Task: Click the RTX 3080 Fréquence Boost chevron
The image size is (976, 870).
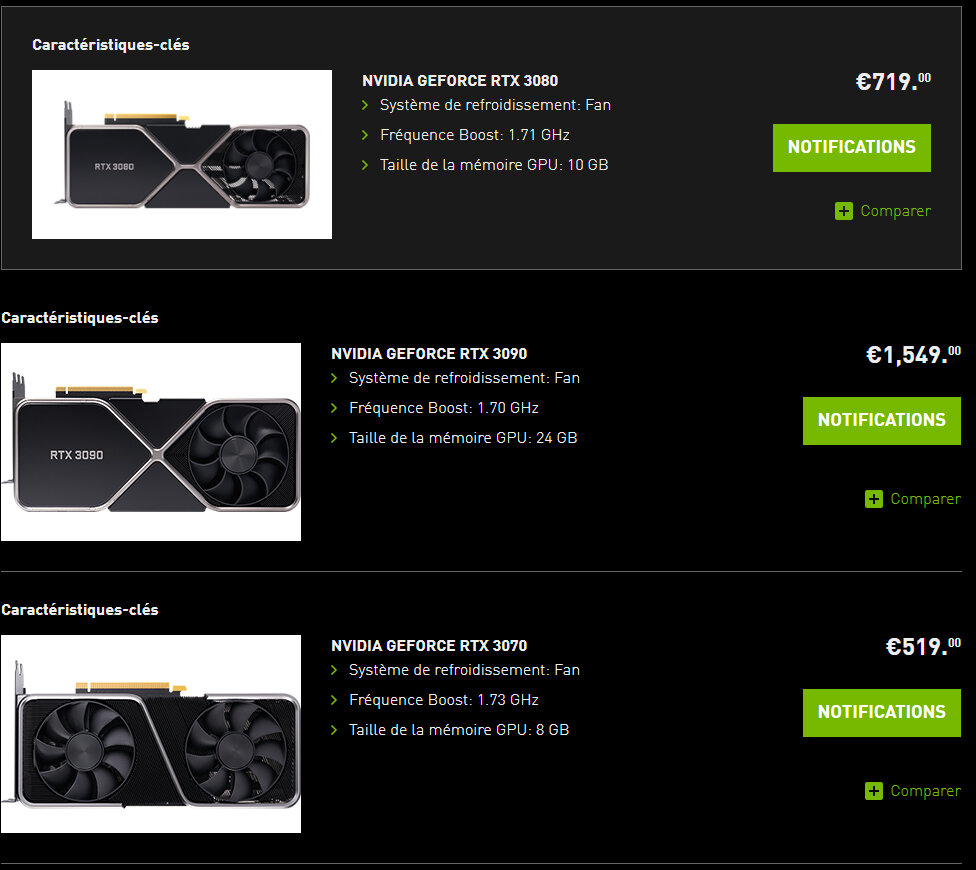Action: (365, 135)
